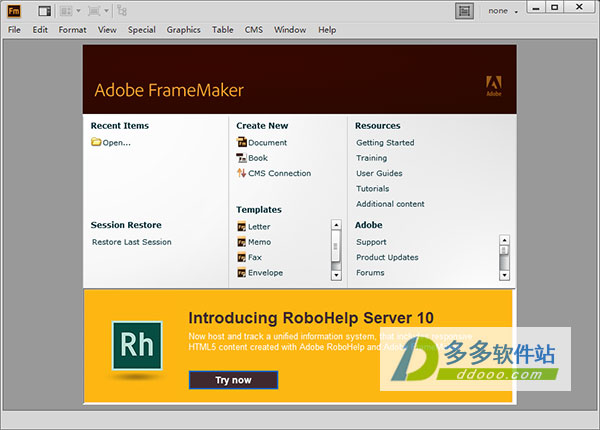Open the User Guides link

click(379, 173)
